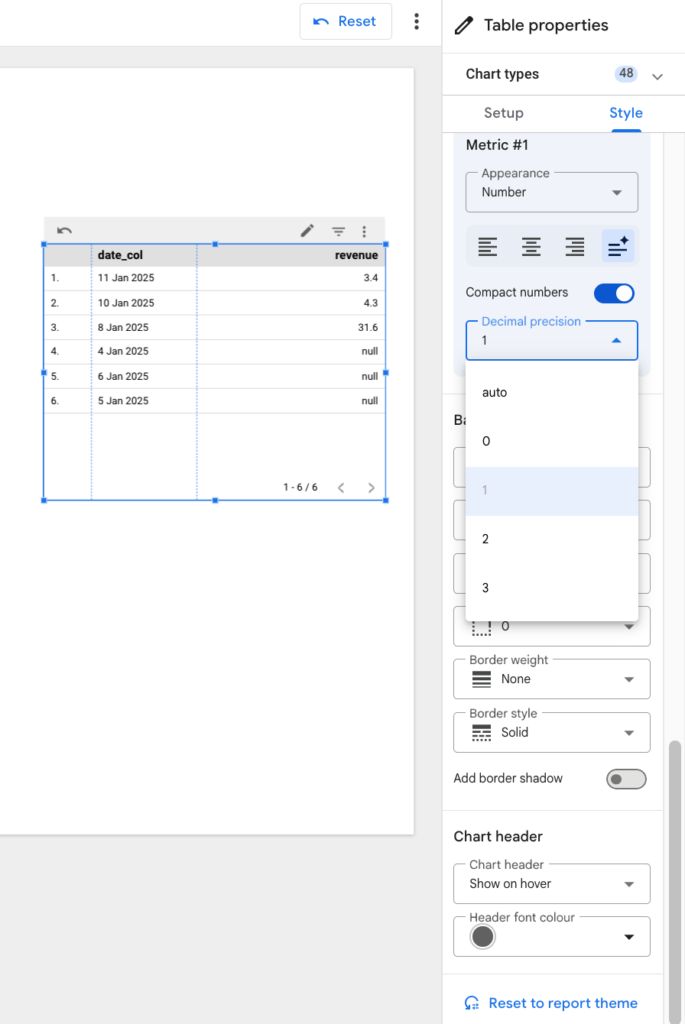Select left text alignment icon
This screenshot has width=685, height=1024.
(487, 246)
